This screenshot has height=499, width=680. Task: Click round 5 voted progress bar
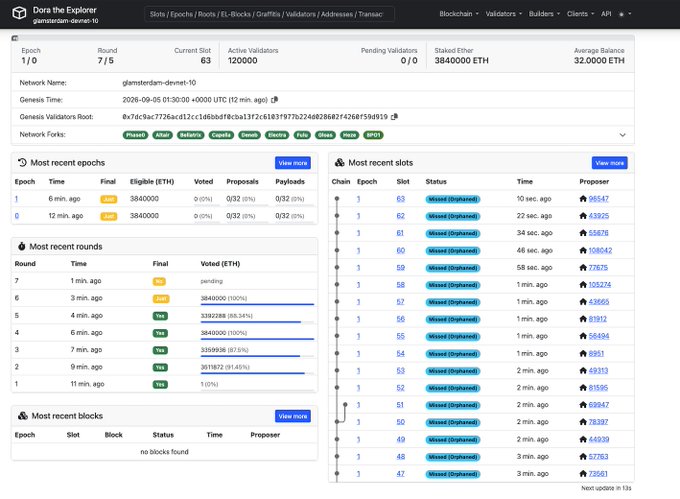click(257, 322)
